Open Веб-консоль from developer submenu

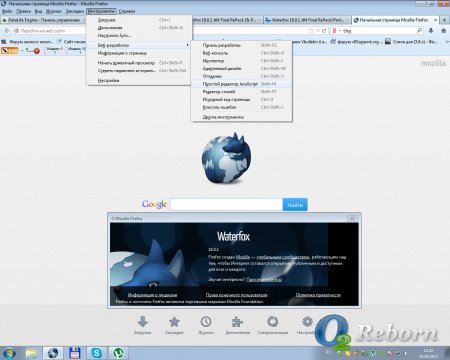point(242,53)
